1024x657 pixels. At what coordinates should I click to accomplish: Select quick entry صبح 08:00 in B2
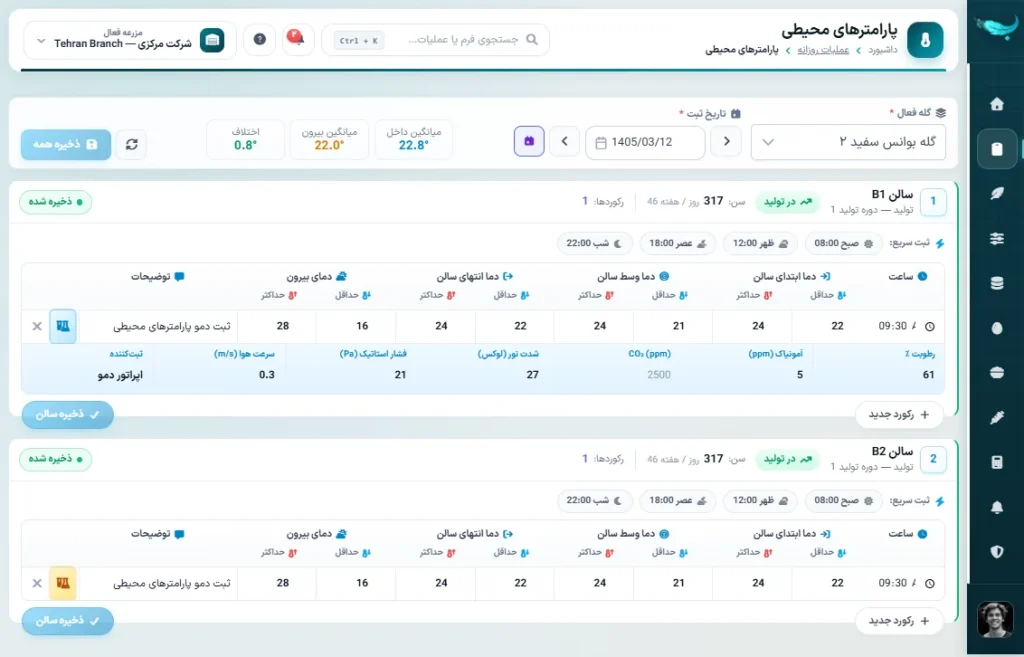coord(844,500)
